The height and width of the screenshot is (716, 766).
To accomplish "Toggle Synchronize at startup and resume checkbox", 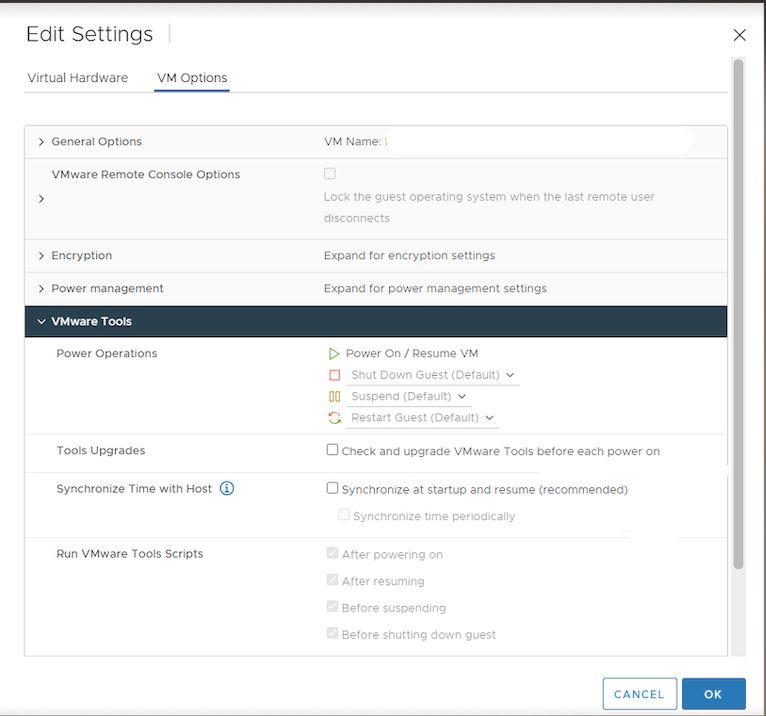I will pyautogui.click(x=332, y=489).
